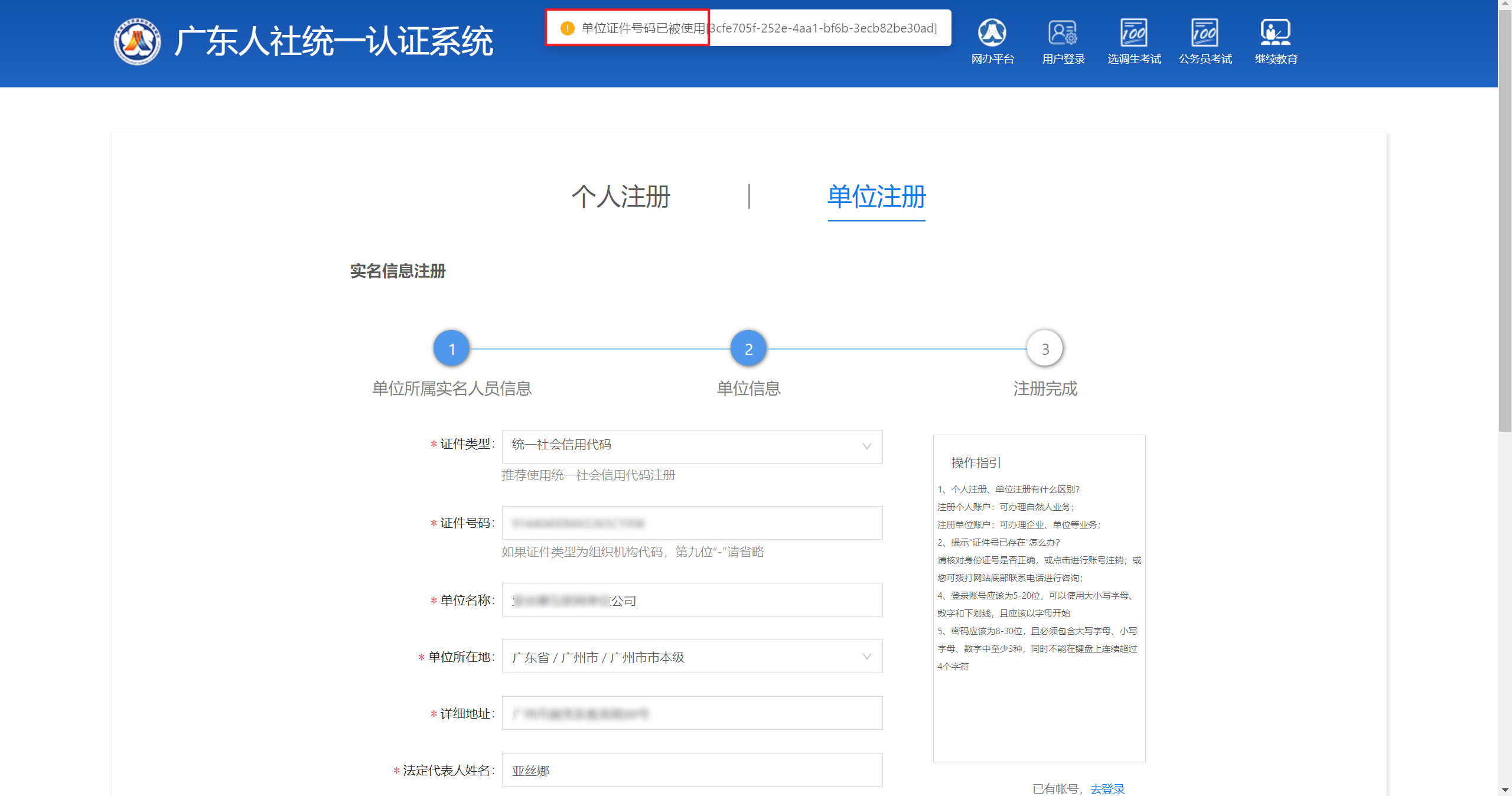
Task: Click the 网办平台 icon in header
Action: tap(992, 33)
